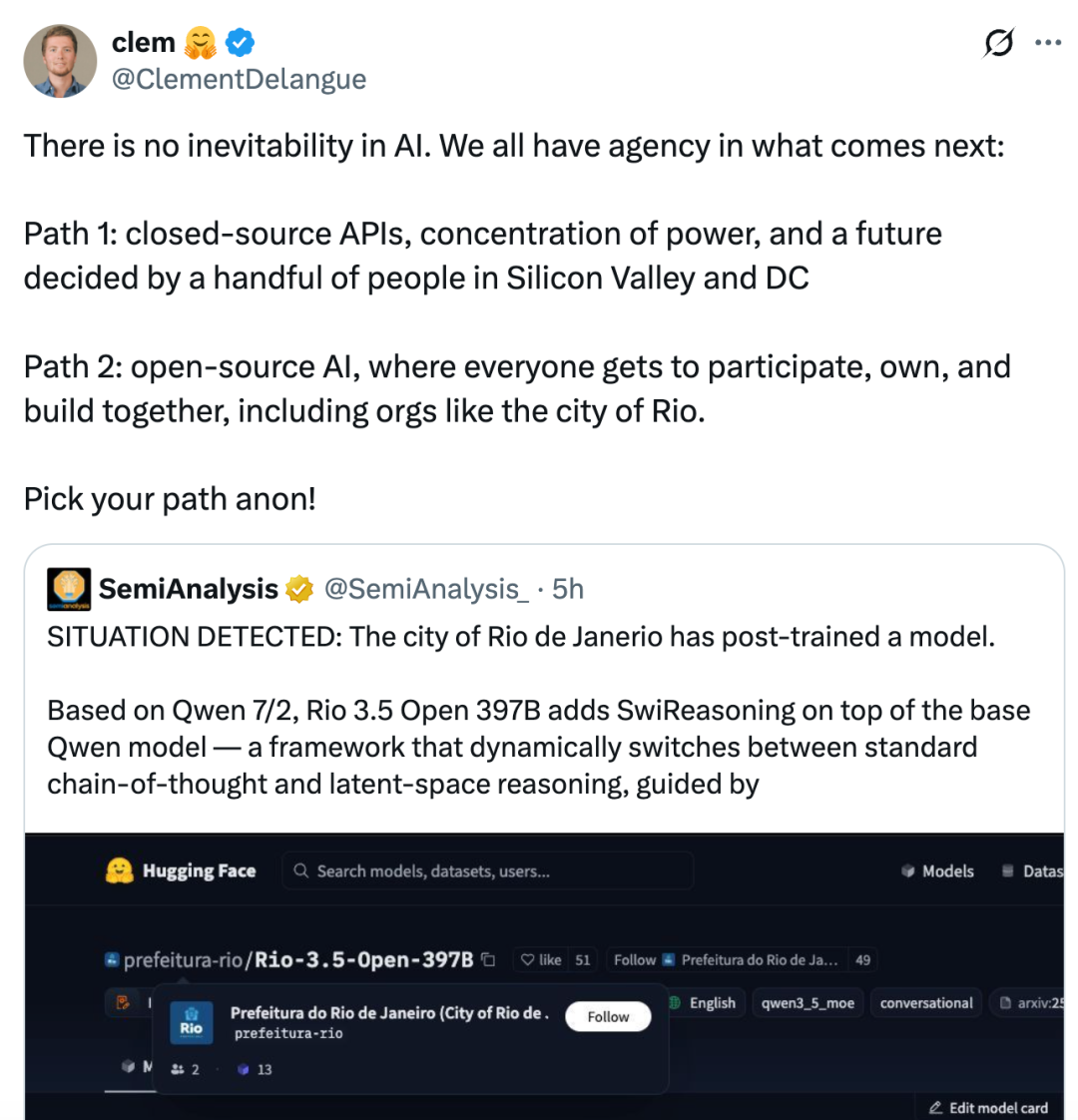Select the conversational tag
Image resolution: width=1078 pixels, height=1120 pixels.
click(926, 1003)
